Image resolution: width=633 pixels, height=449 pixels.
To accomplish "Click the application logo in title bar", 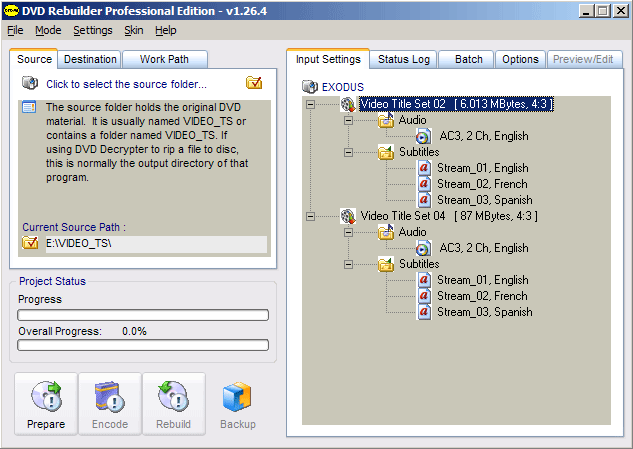I will tap(11, 10).
